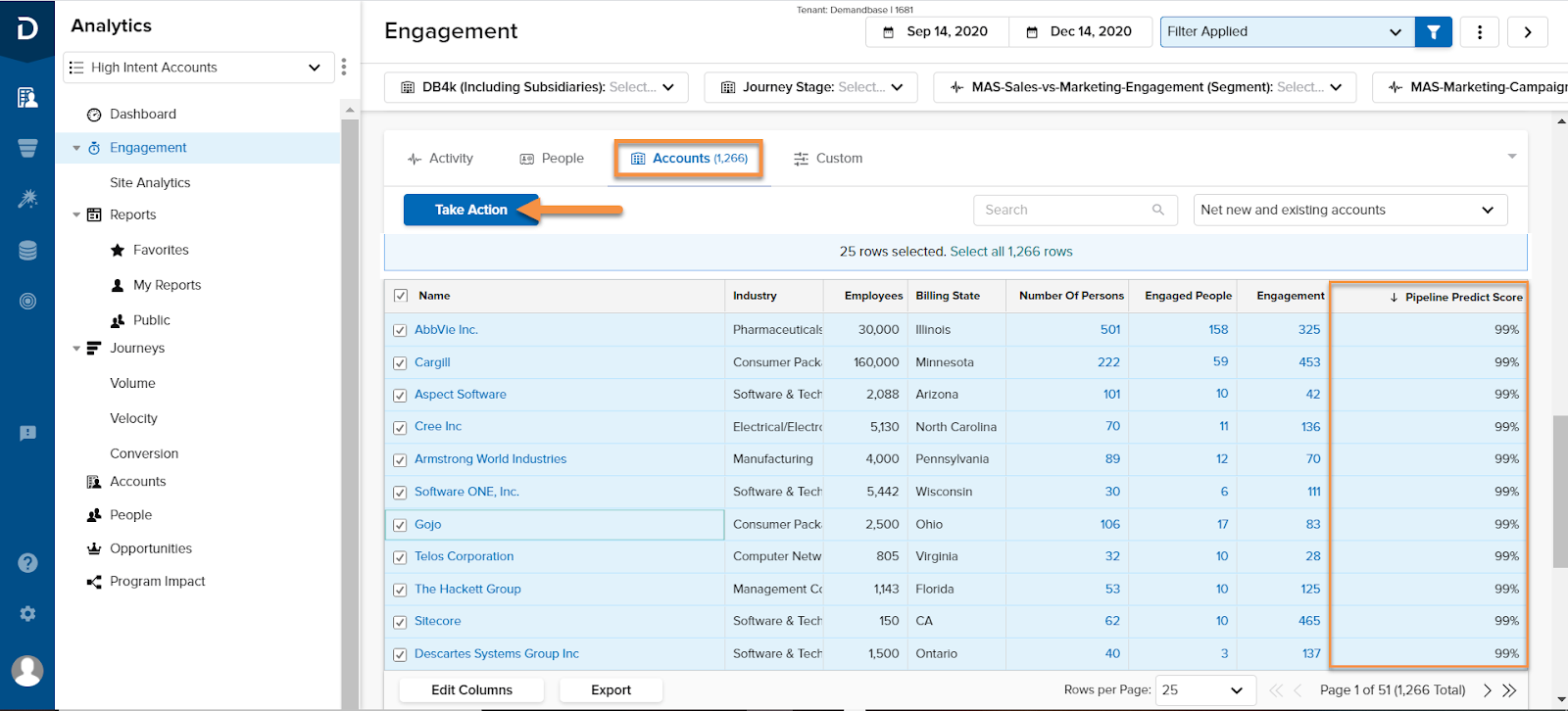Screen dimensions: 1568x711
Task: Uncheck the Gojo row checkbox
Action: tap(400, 525)
